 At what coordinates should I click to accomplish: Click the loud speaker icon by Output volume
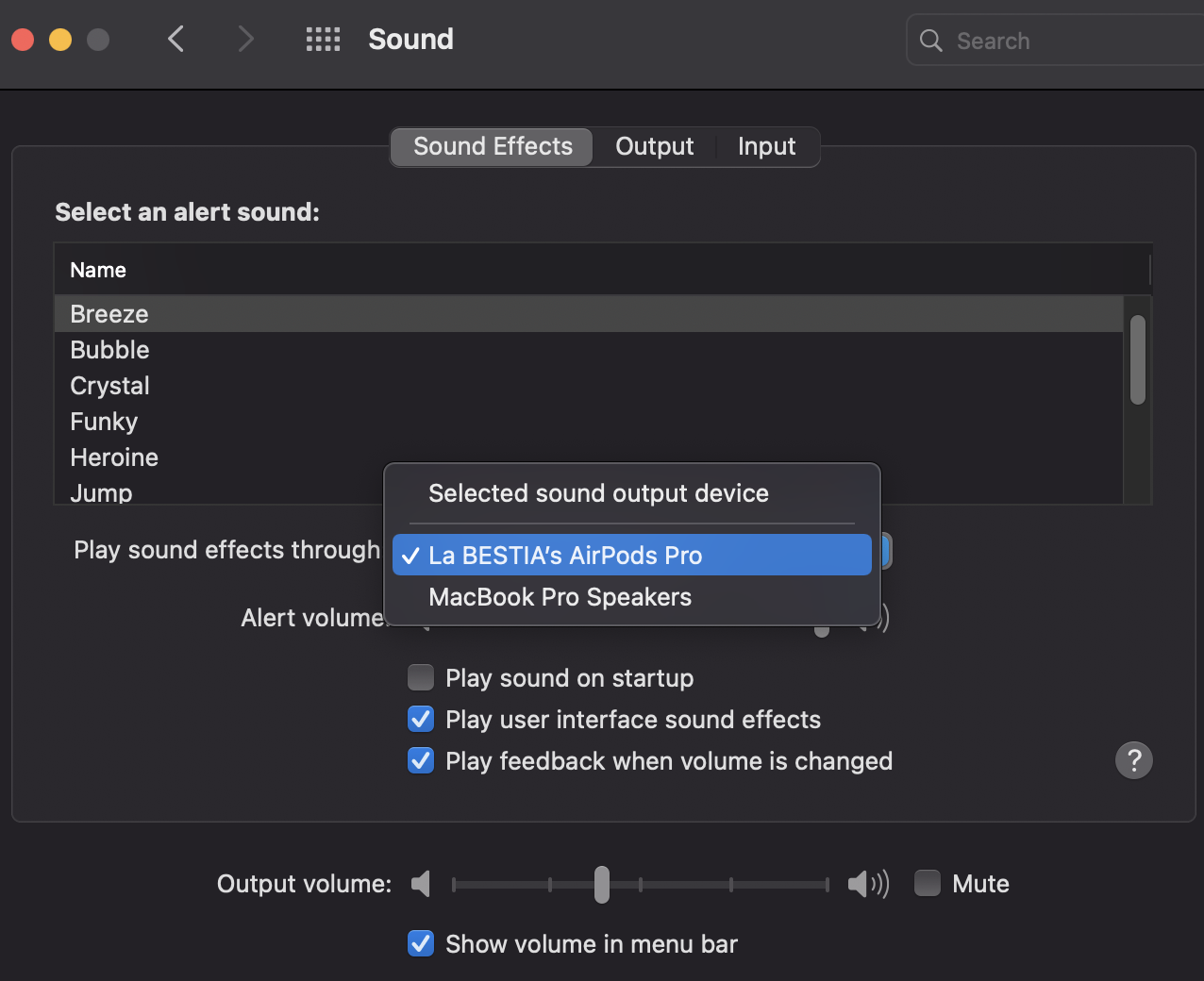(x=868, y=884)
